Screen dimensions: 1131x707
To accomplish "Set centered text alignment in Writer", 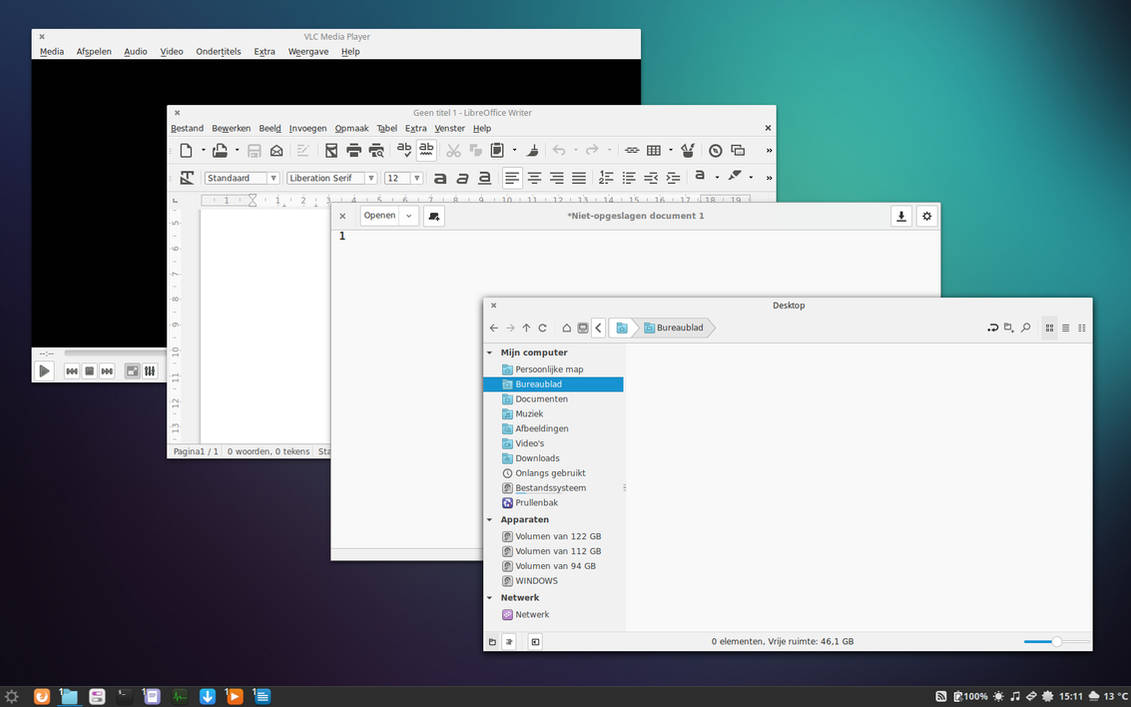I will [x=534, y=177].
